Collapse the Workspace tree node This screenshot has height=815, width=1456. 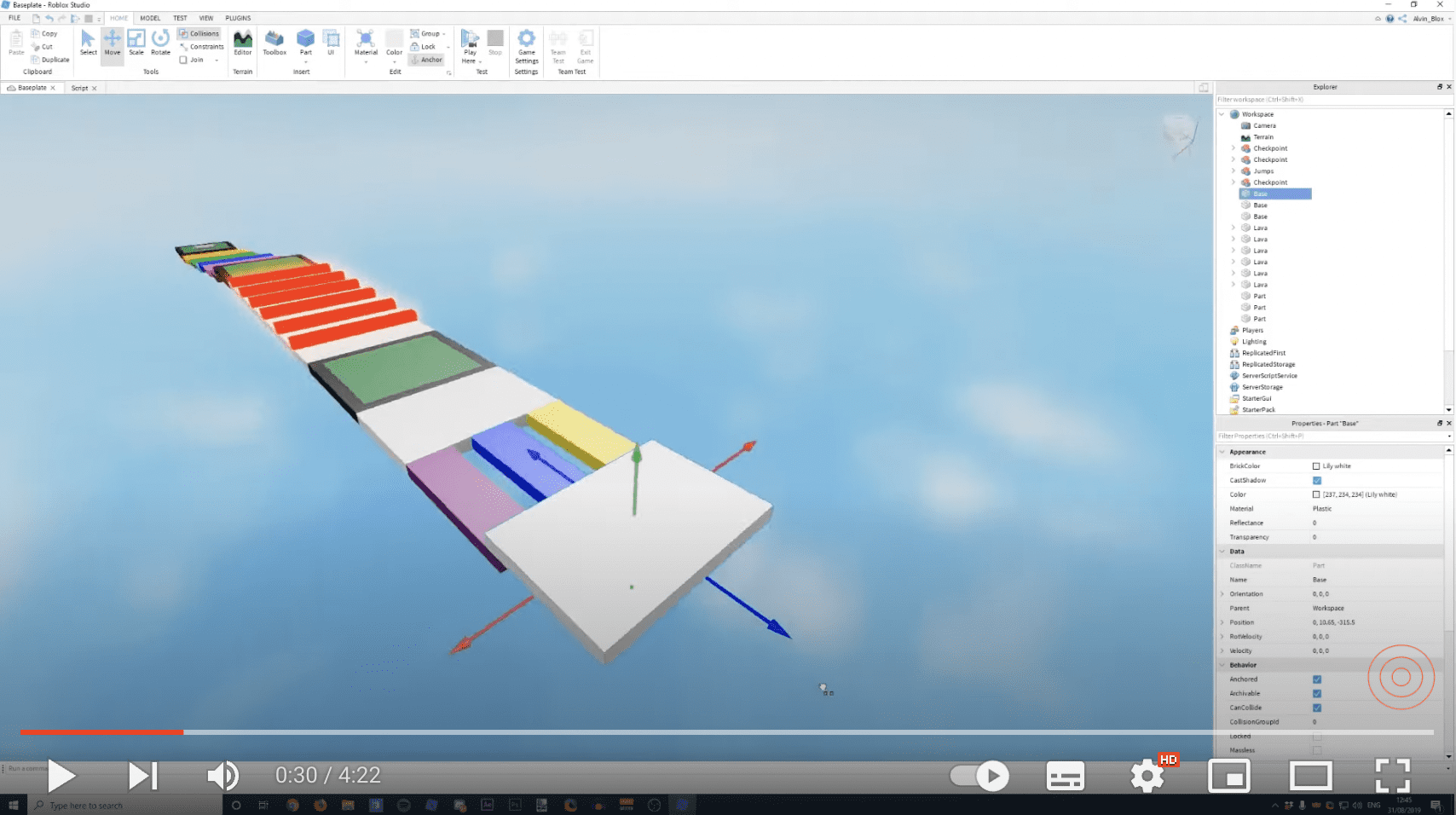point(1222,113)
